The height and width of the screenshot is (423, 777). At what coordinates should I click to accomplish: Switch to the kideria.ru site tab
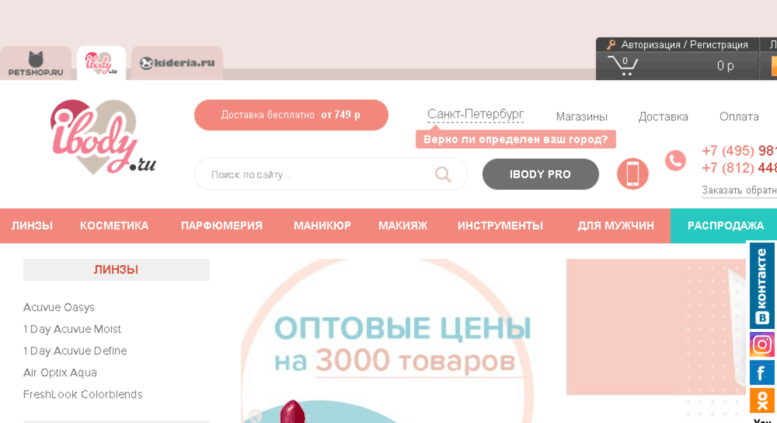pos(177,63)
